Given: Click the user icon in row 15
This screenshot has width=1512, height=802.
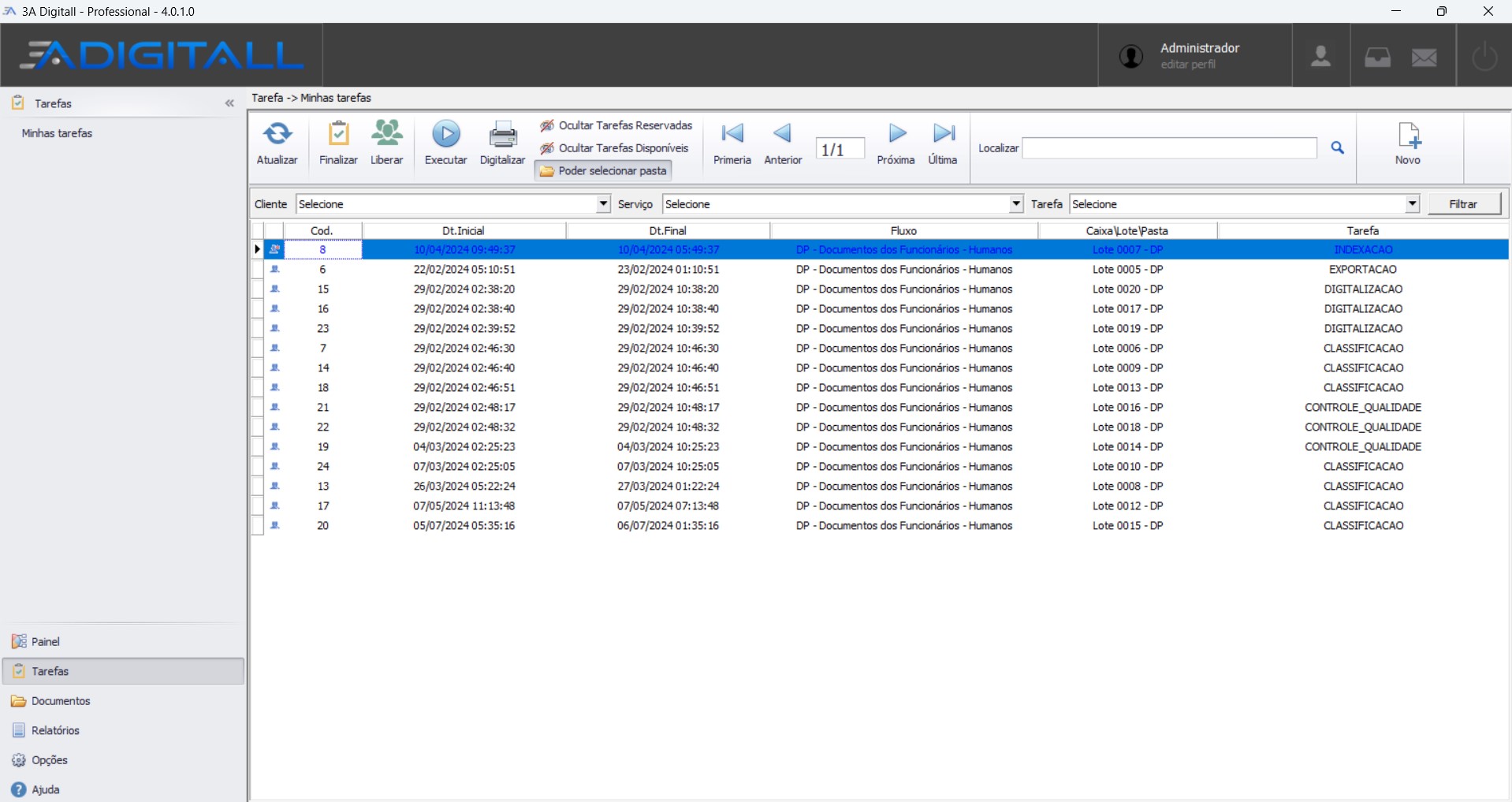Looking at the screenshot, I should pos(275,289).
